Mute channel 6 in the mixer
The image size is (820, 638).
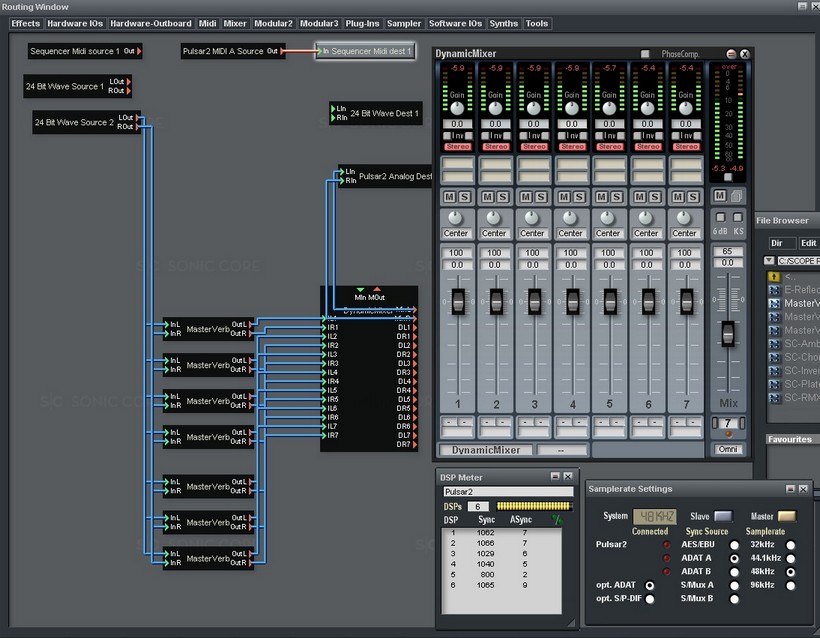[640, 197]
